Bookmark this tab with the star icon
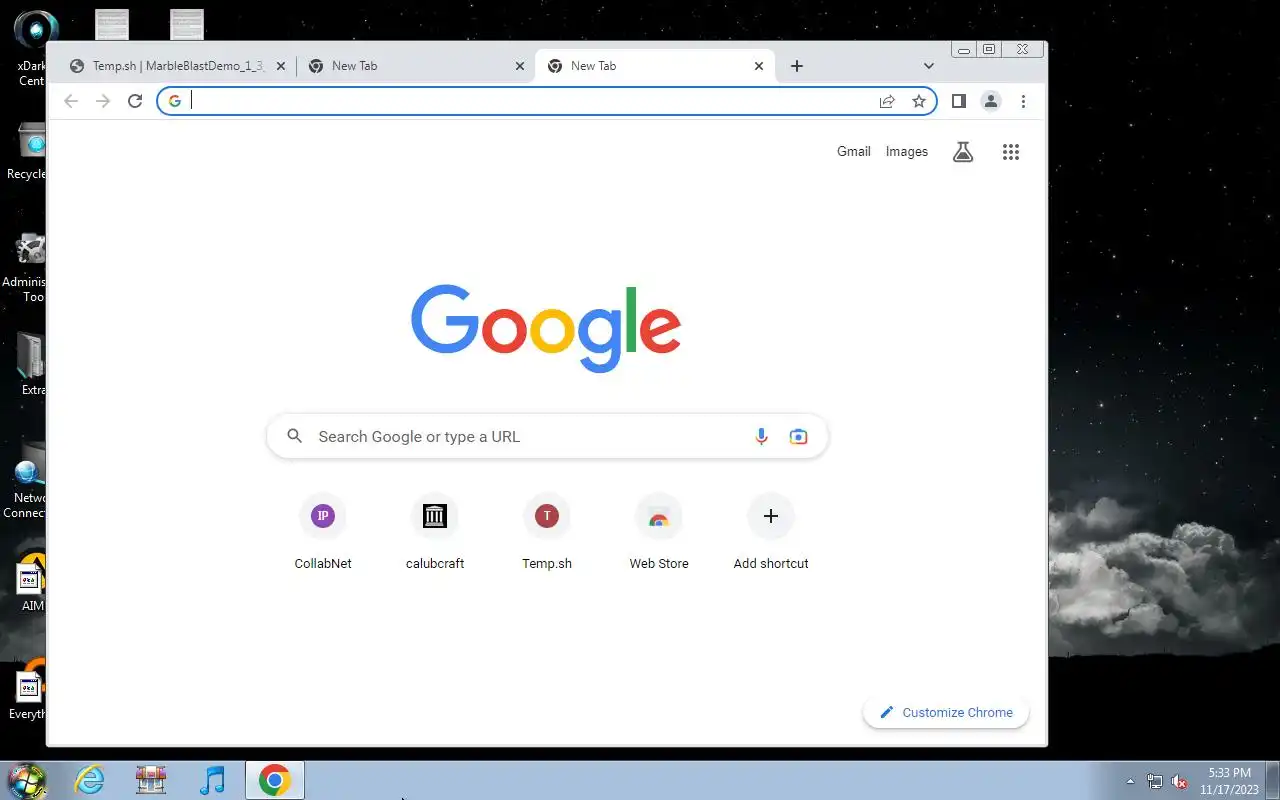The width and height of the screenshot is (1280, 800). point(919,101)
